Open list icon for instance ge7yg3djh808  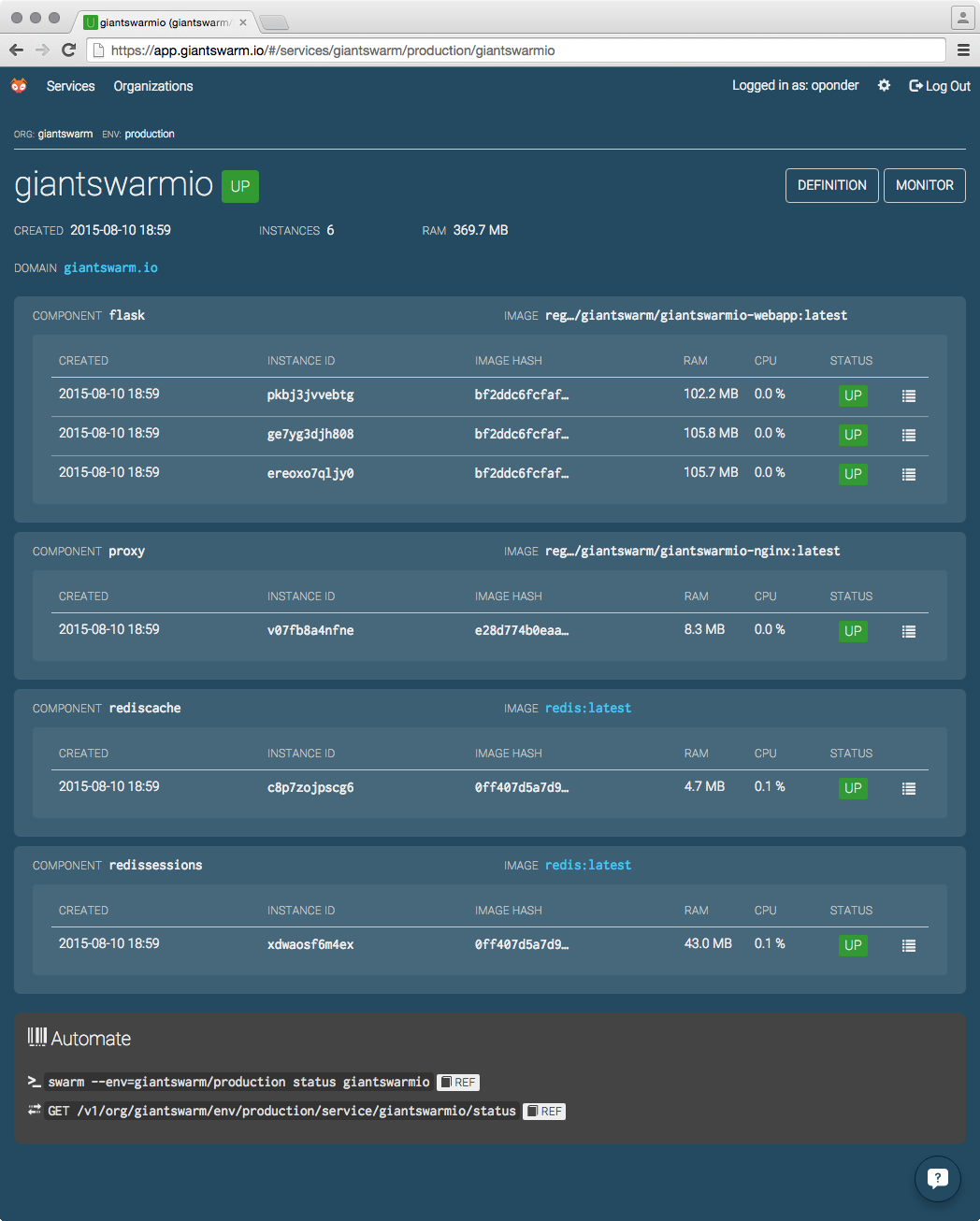pyautogui.click(x=908, y=435)
